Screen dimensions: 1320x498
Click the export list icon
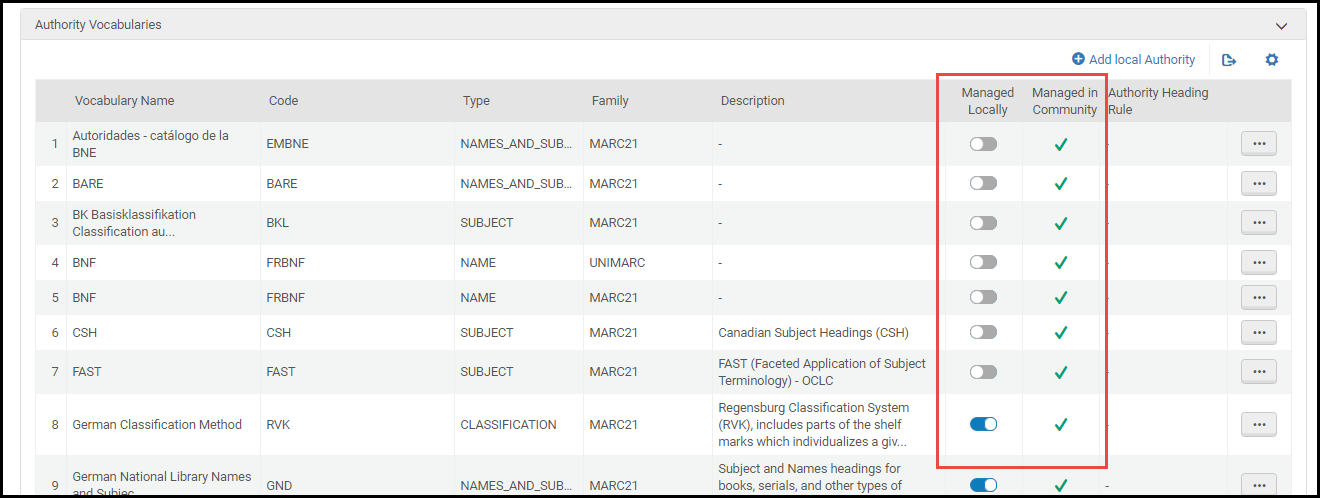[1229, 60]
